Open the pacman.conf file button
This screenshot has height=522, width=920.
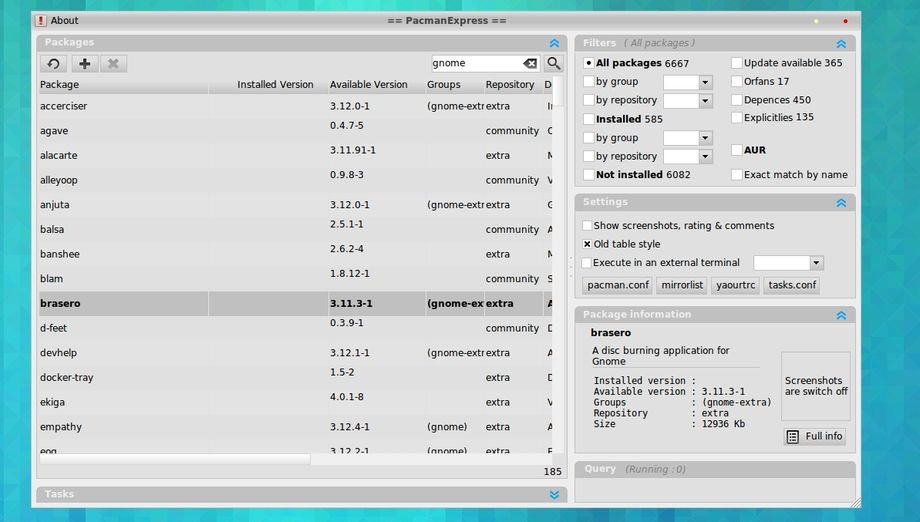coord(618,285)
